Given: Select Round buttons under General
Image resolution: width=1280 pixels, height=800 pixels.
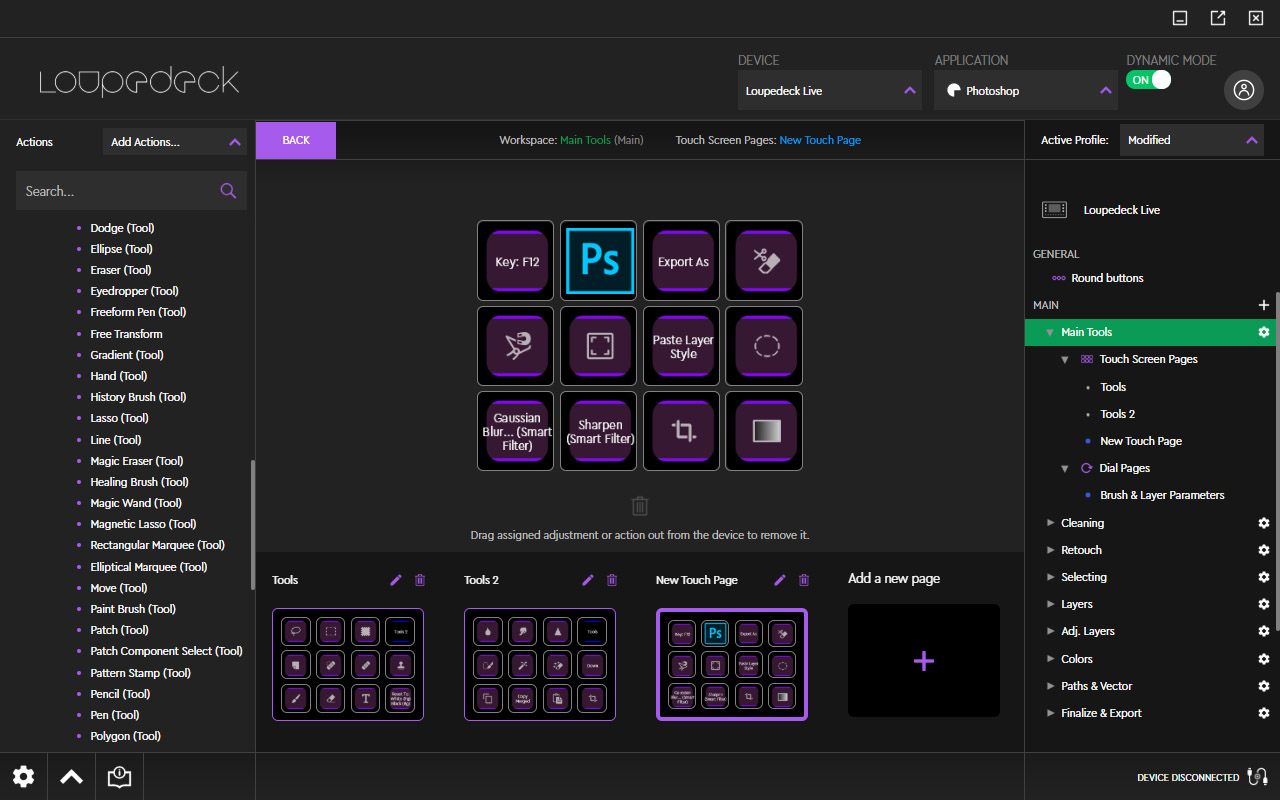Looking at the screenshot, I should click(1107, 278).
